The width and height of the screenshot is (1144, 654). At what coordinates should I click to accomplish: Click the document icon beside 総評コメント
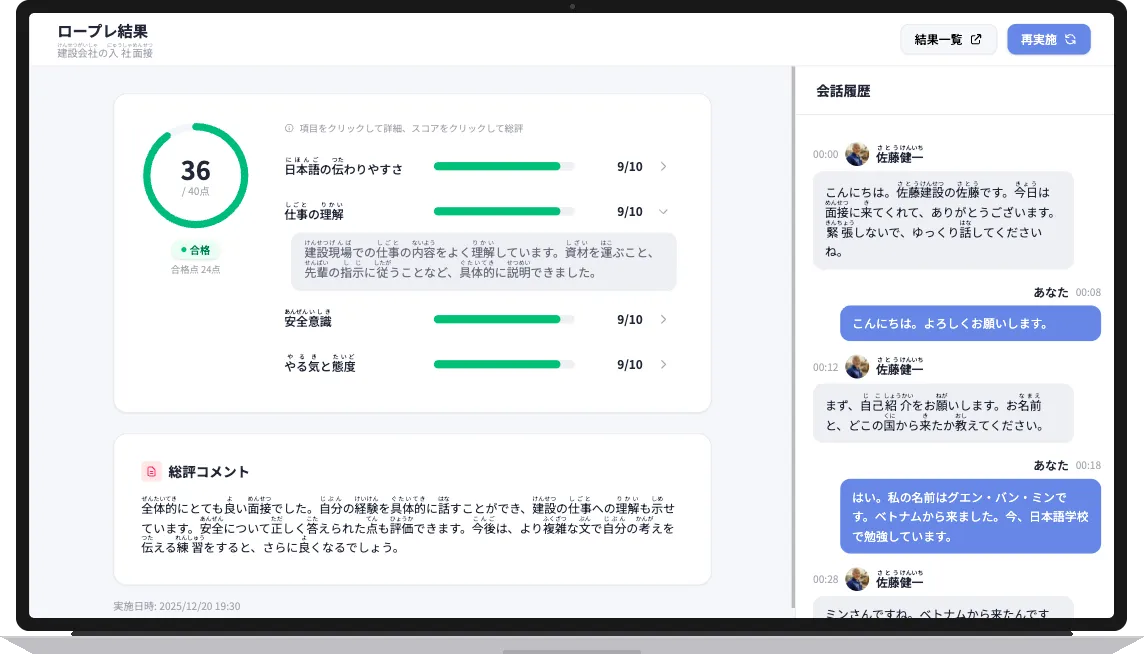click(150, 471)
